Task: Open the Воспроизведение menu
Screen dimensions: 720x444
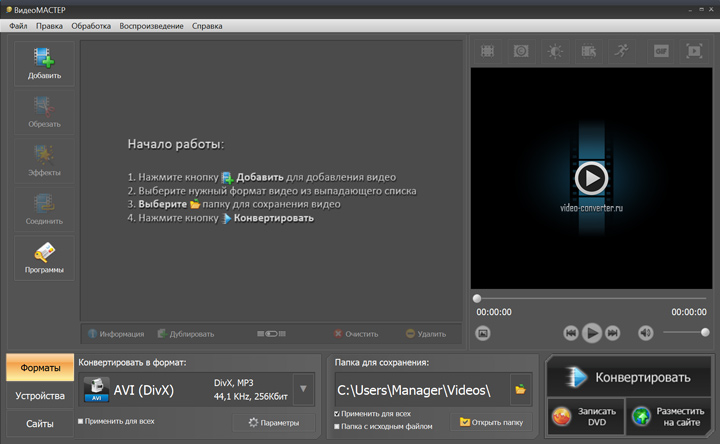Action: [151, 26]
